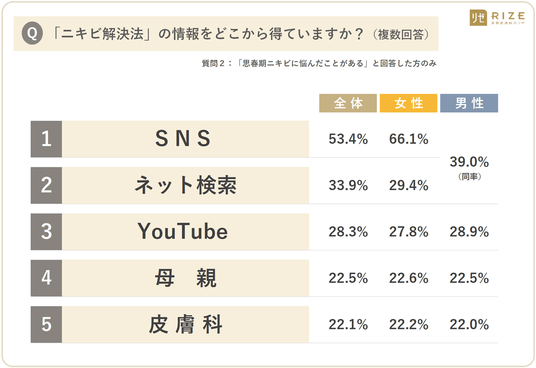The image size is (536, 368).
Task: Click the ネット検索 row label
Action: point(186,186)
